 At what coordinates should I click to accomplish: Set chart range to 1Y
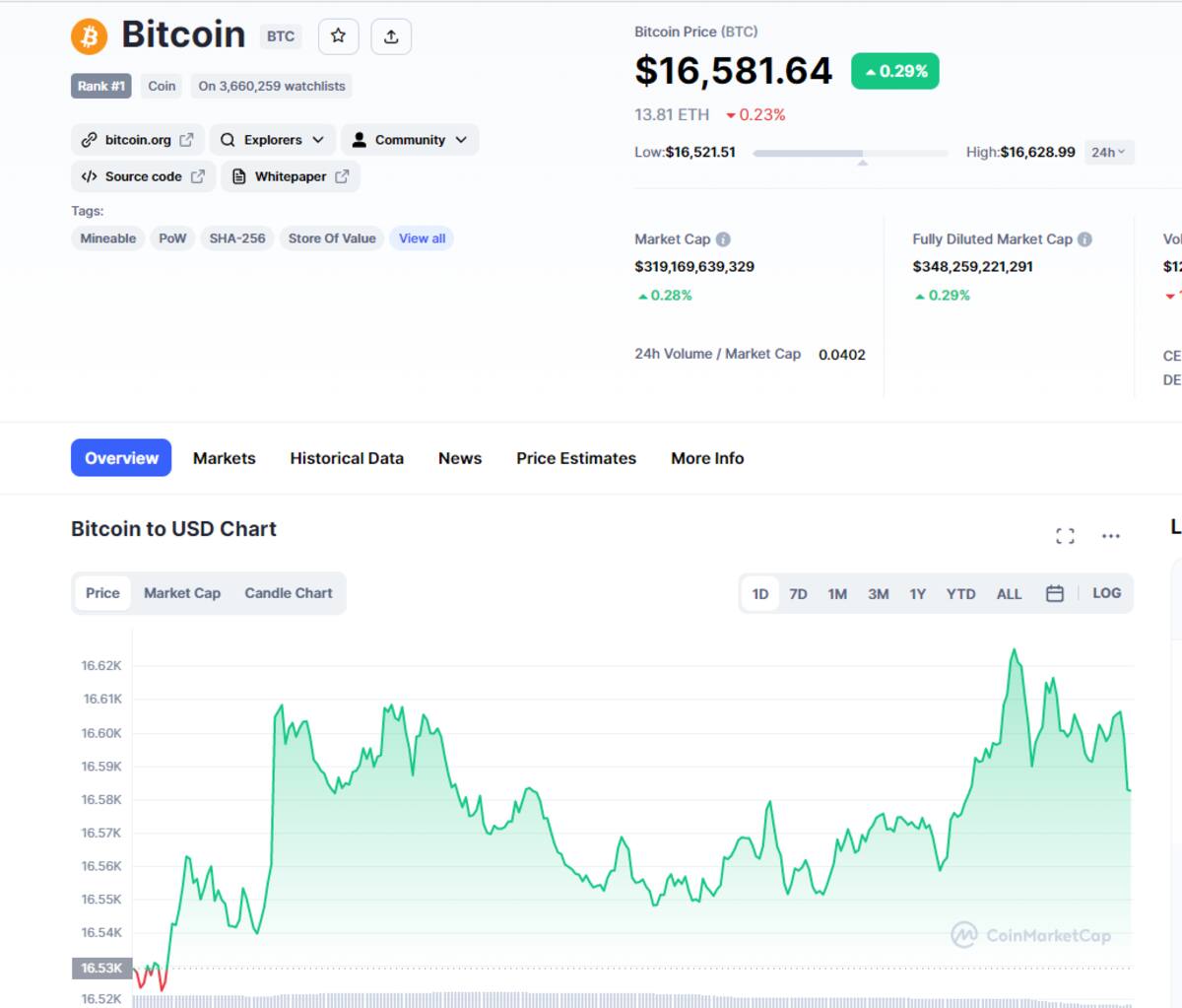tap(918, 594)
